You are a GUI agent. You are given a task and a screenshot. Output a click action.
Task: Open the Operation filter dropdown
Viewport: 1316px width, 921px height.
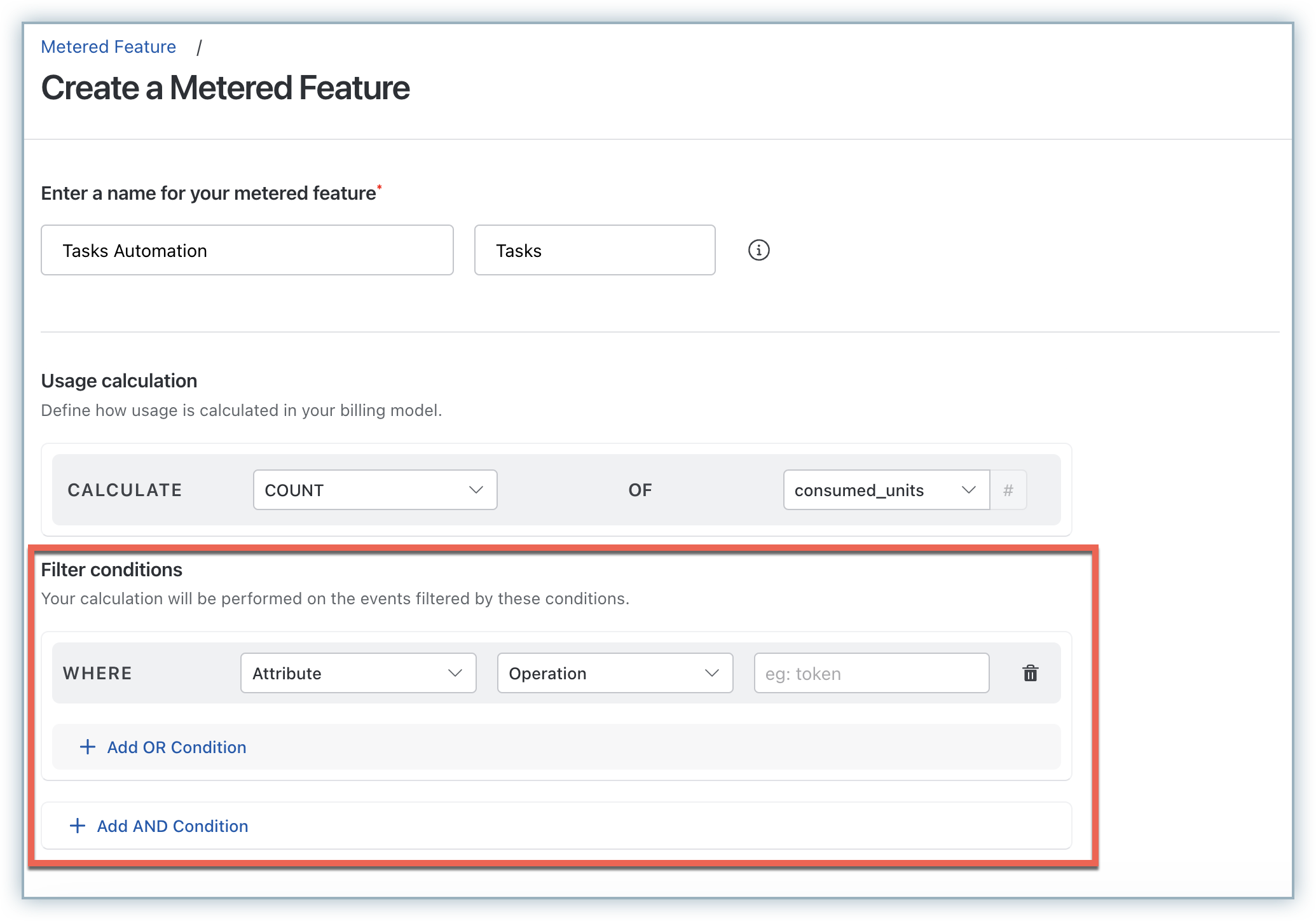(x=614, y=673)
